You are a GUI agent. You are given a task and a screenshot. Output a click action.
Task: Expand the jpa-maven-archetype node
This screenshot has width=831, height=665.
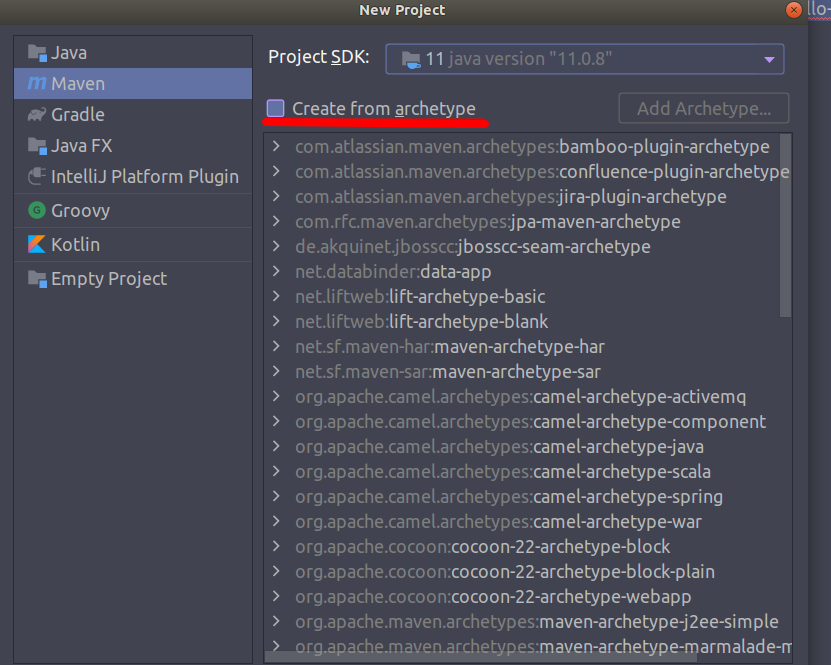point(276,221)
